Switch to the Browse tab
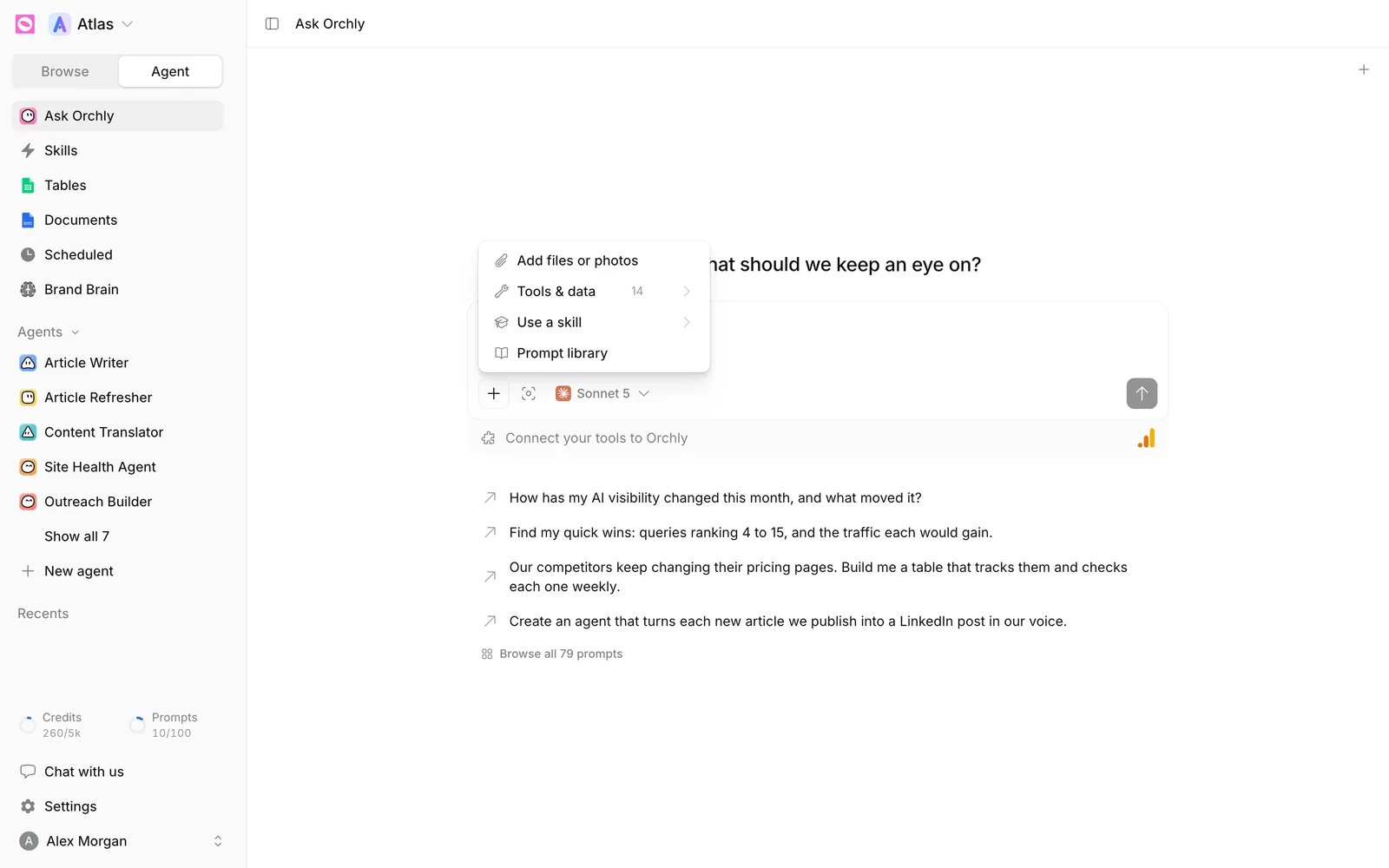 pos(65,72)
